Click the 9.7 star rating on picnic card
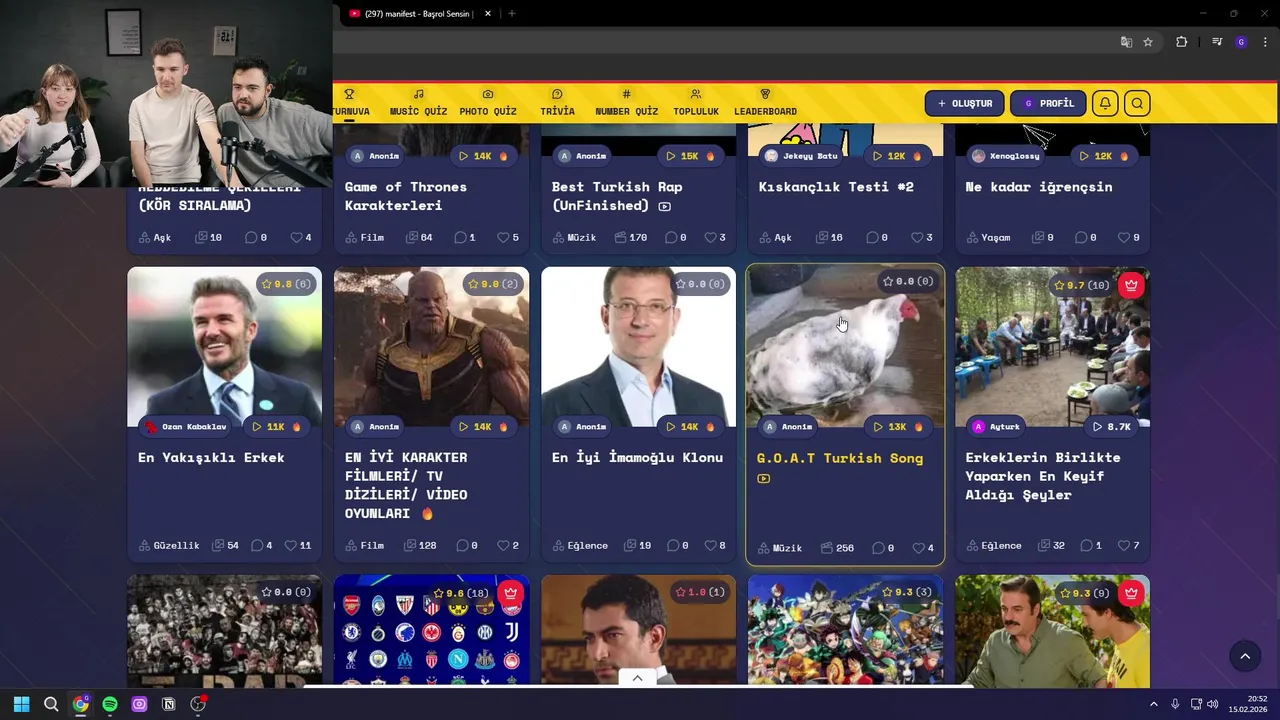 1081,285
